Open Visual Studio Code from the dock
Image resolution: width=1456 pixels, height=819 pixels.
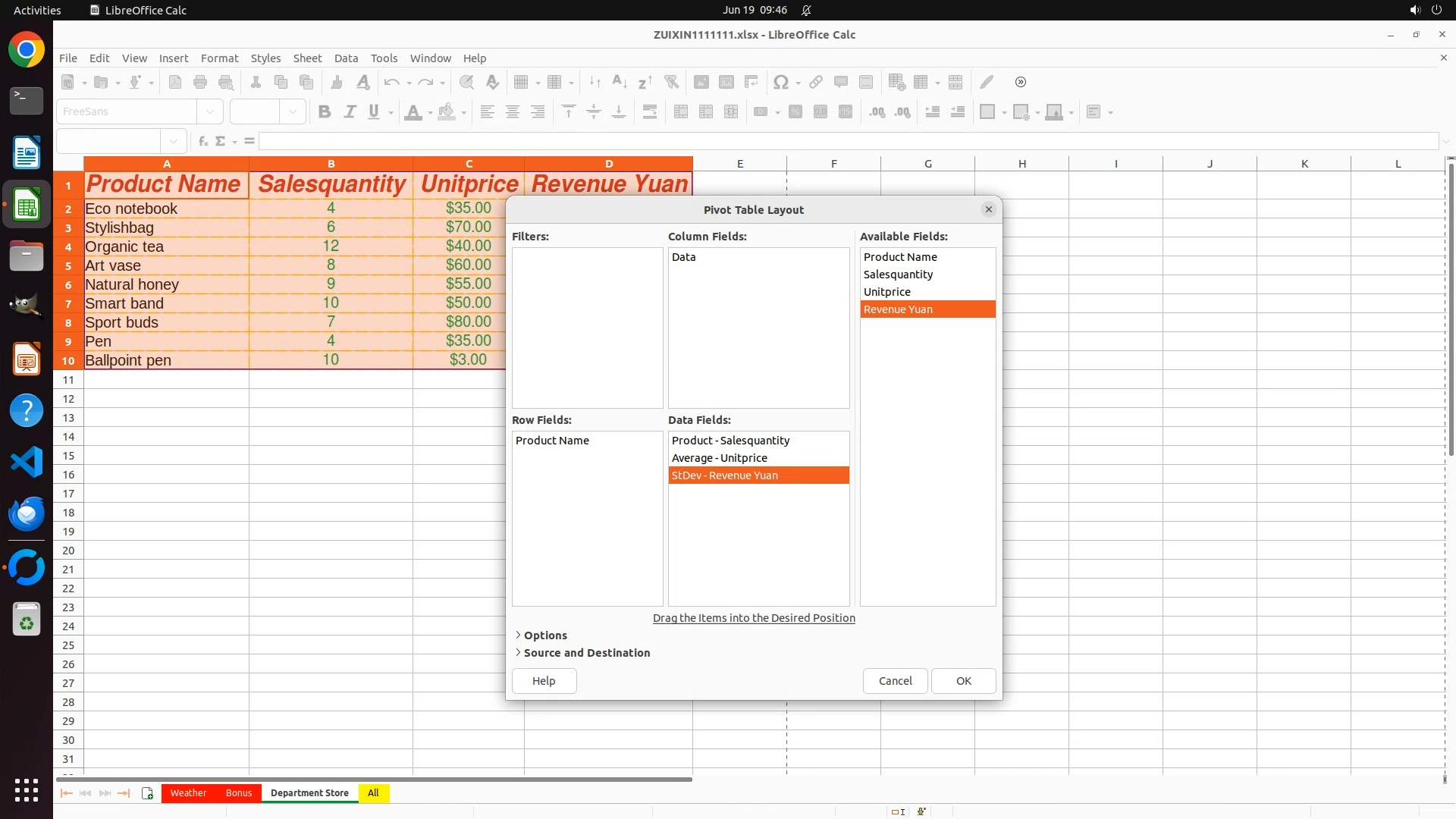27,462
